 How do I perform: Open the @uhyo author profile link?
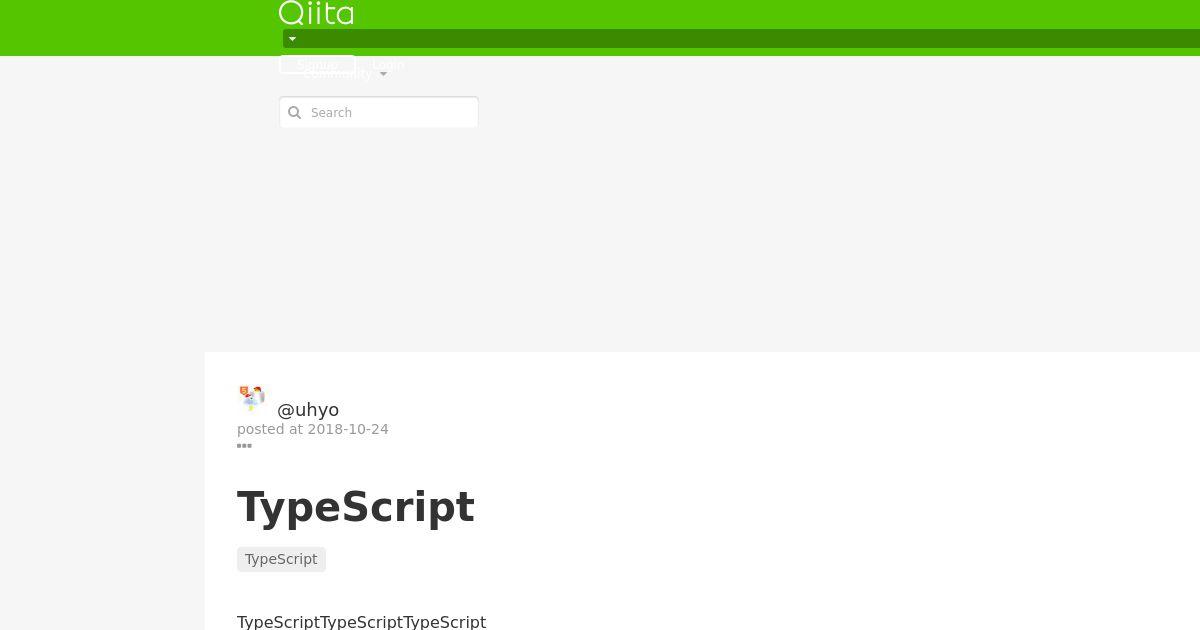(x=308, y=410)
